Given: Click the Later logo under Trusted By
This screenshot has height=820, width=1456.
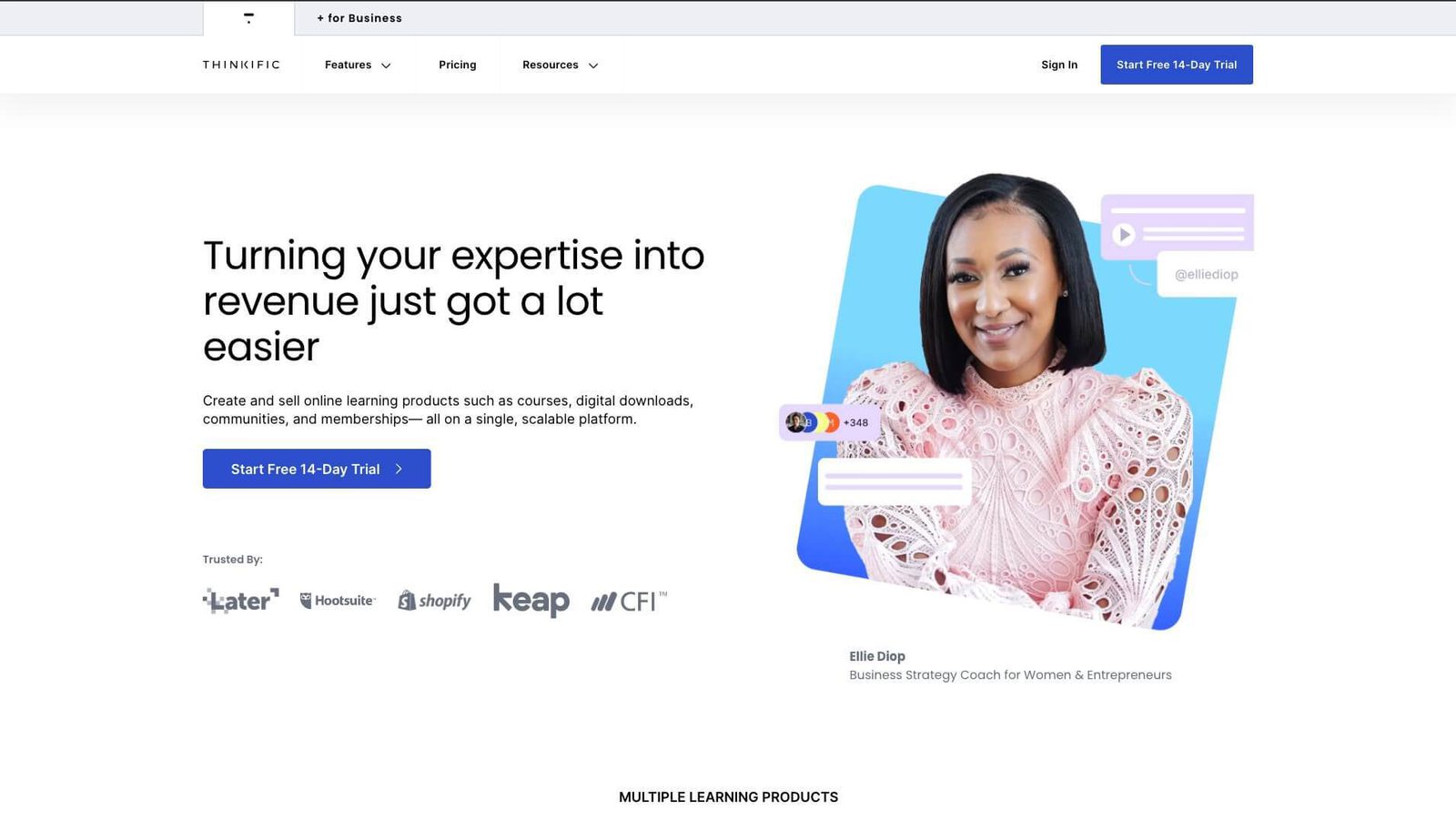Looking at the screenshot, I should (x=241, y=601).
